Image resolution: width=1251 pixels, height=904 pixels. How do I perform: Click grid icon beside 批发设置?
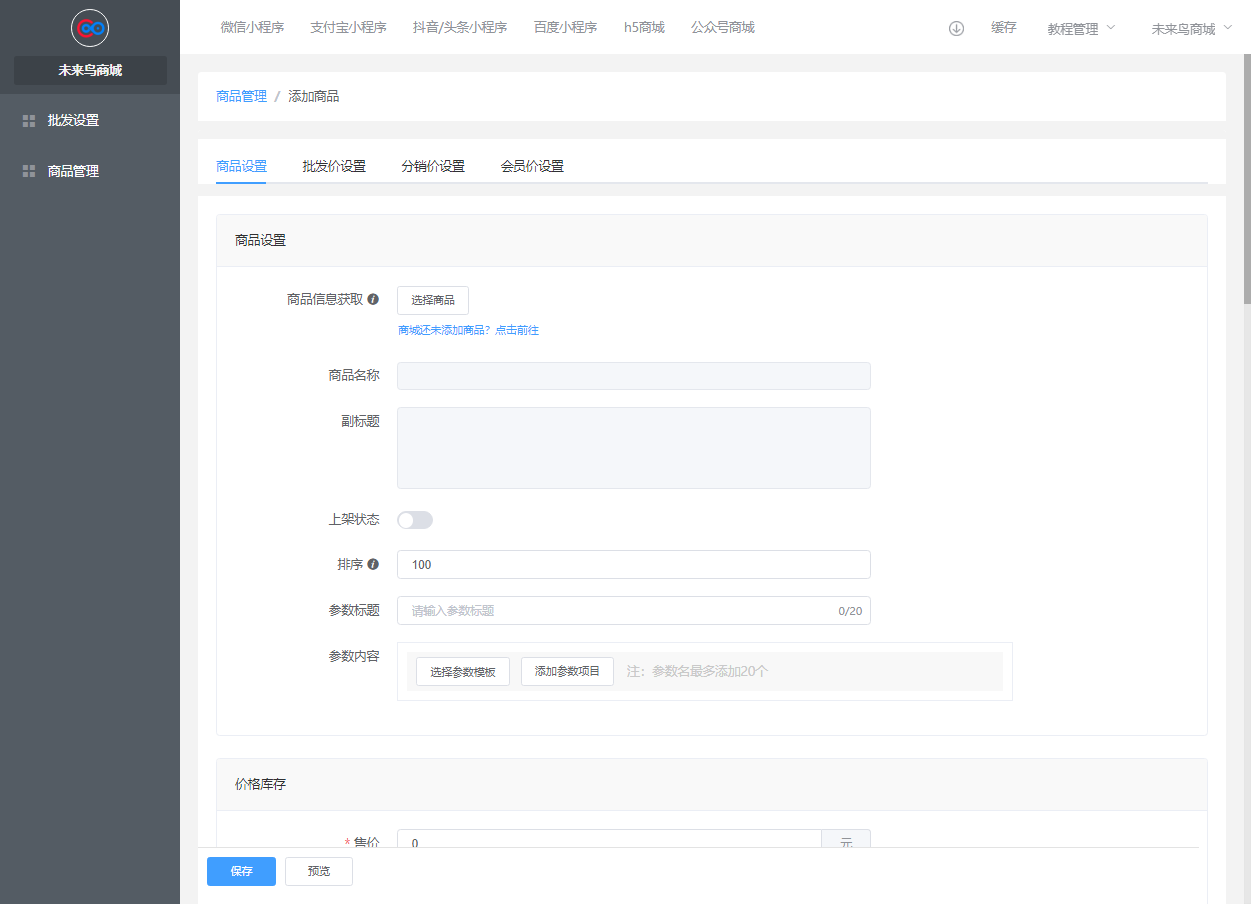tap(29, 121)
